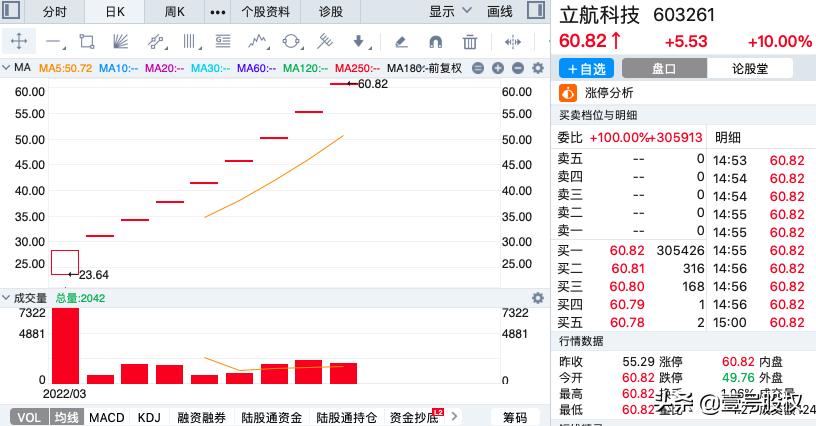Click the 15:00 trade detail row
Image resolution: width=816 pixels, height=426 pixels.
click(x=759, y=322)
